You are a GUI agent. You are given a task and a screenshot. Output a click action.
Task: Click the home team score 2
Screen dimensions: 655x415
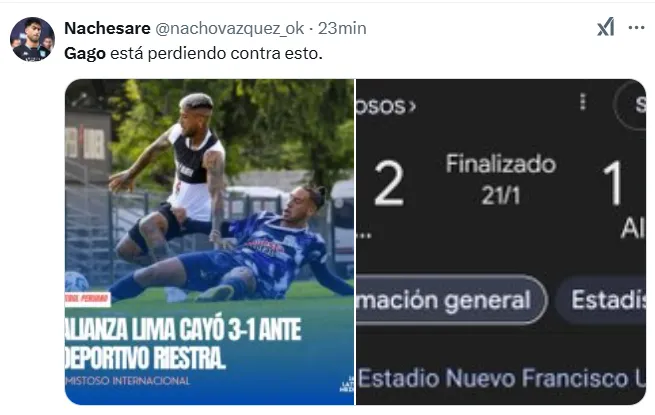[x=389, y=183]
